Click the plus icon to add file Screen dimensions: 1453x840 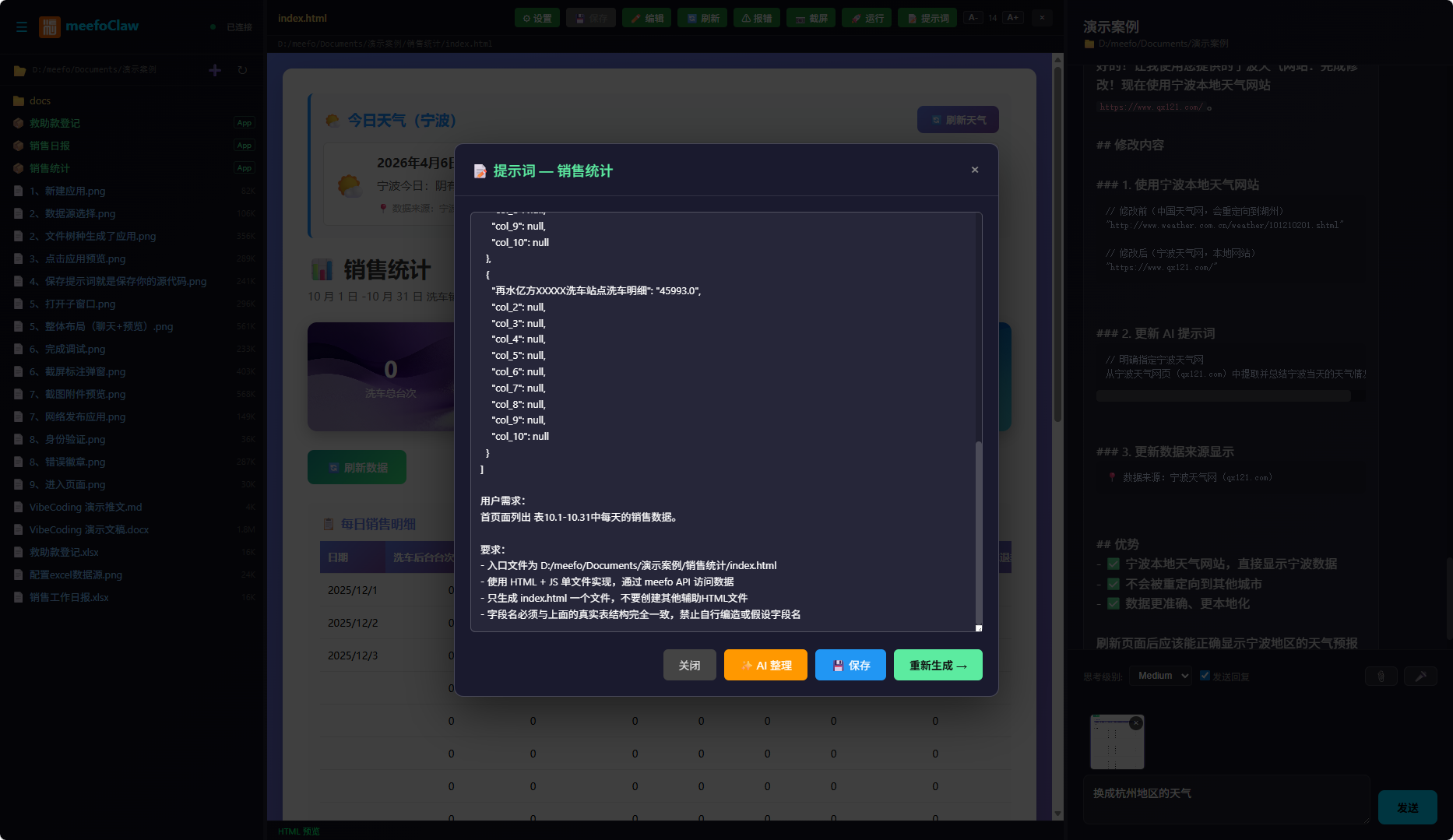[215, 70]
